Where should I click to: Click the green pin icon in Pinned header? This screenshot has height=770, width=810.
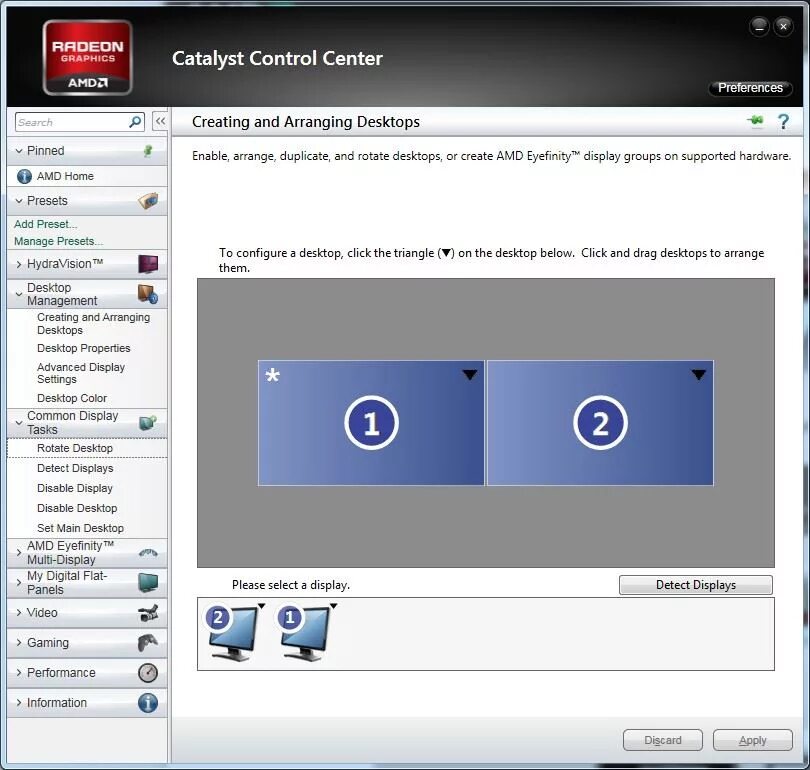point(148,151)
